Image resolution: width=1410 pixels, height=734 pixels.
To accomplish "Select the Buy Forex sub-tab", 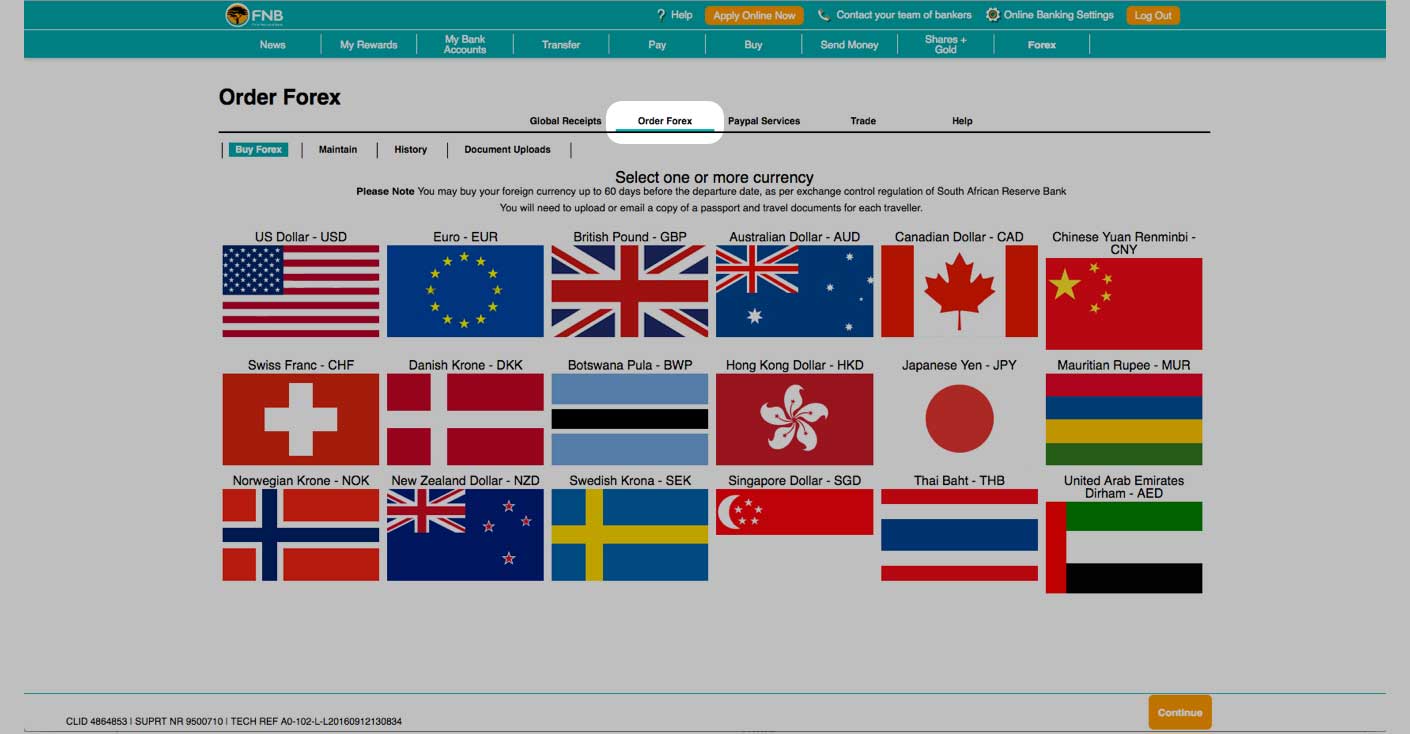I will (x=259, y=150).
